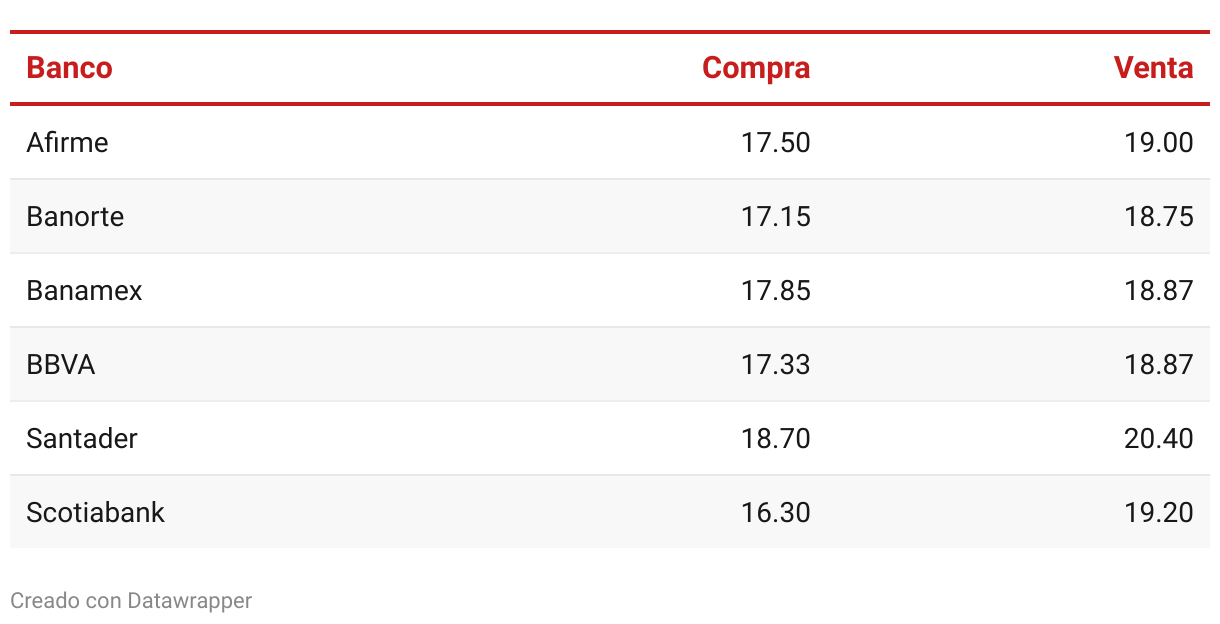This screenshot has height=624, width=1220.
Task: Select the Scotiabank bank name cell
Action: click(95, 512)
